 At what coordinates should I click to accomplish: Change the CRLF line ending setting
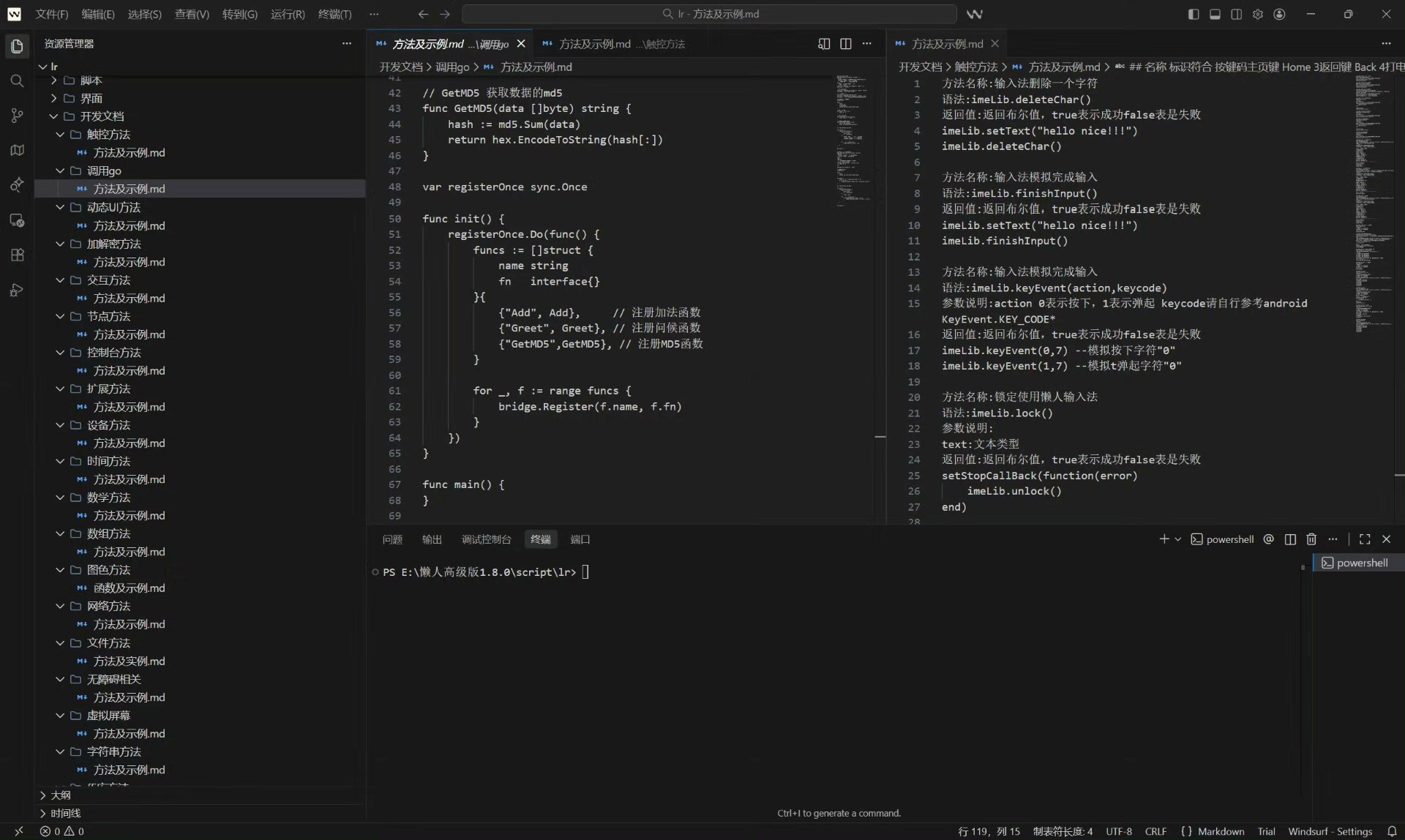pos(1155,831)
